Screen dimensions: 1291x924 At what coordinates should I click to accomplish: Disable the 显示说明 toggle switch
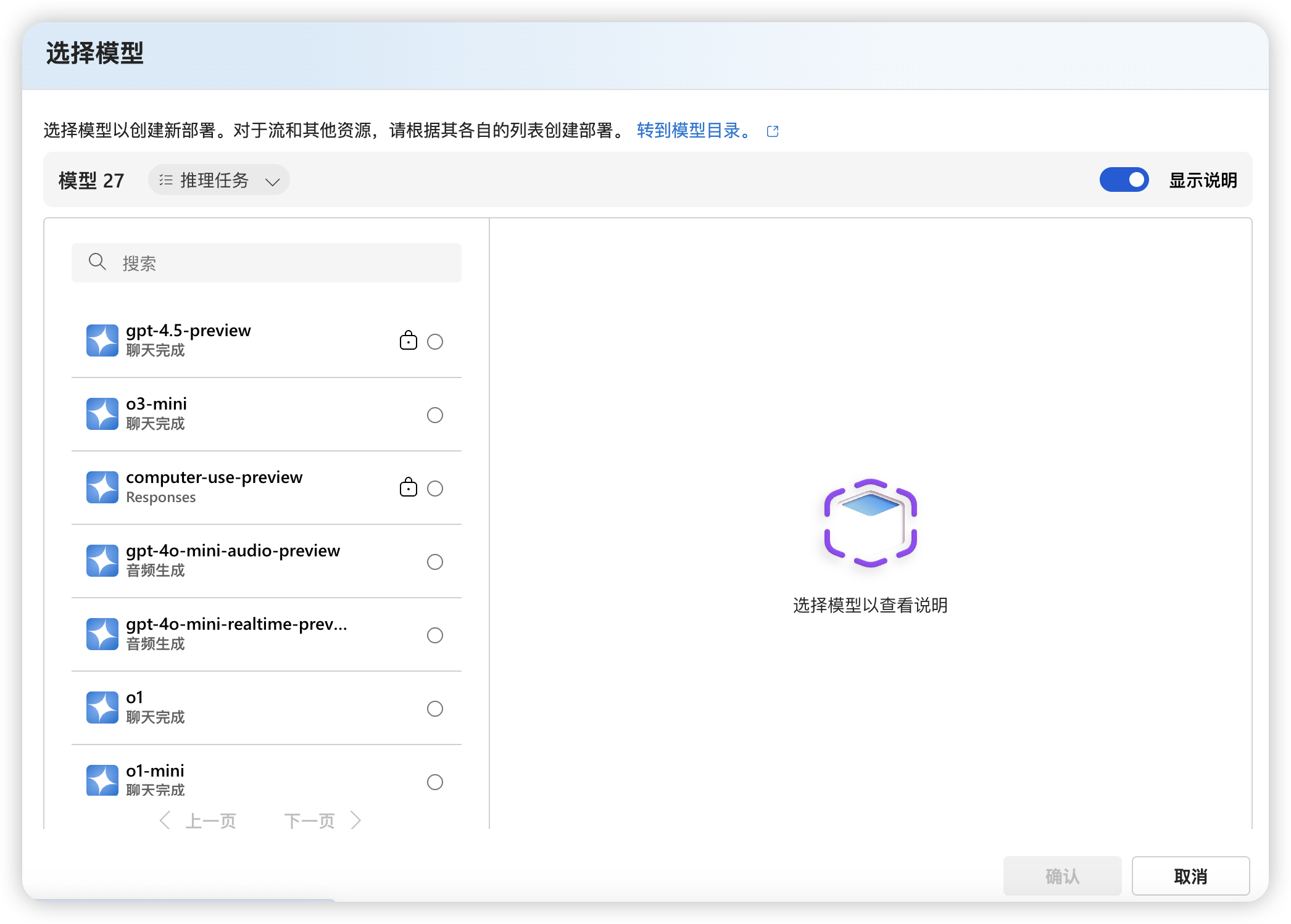(1124, 179)
